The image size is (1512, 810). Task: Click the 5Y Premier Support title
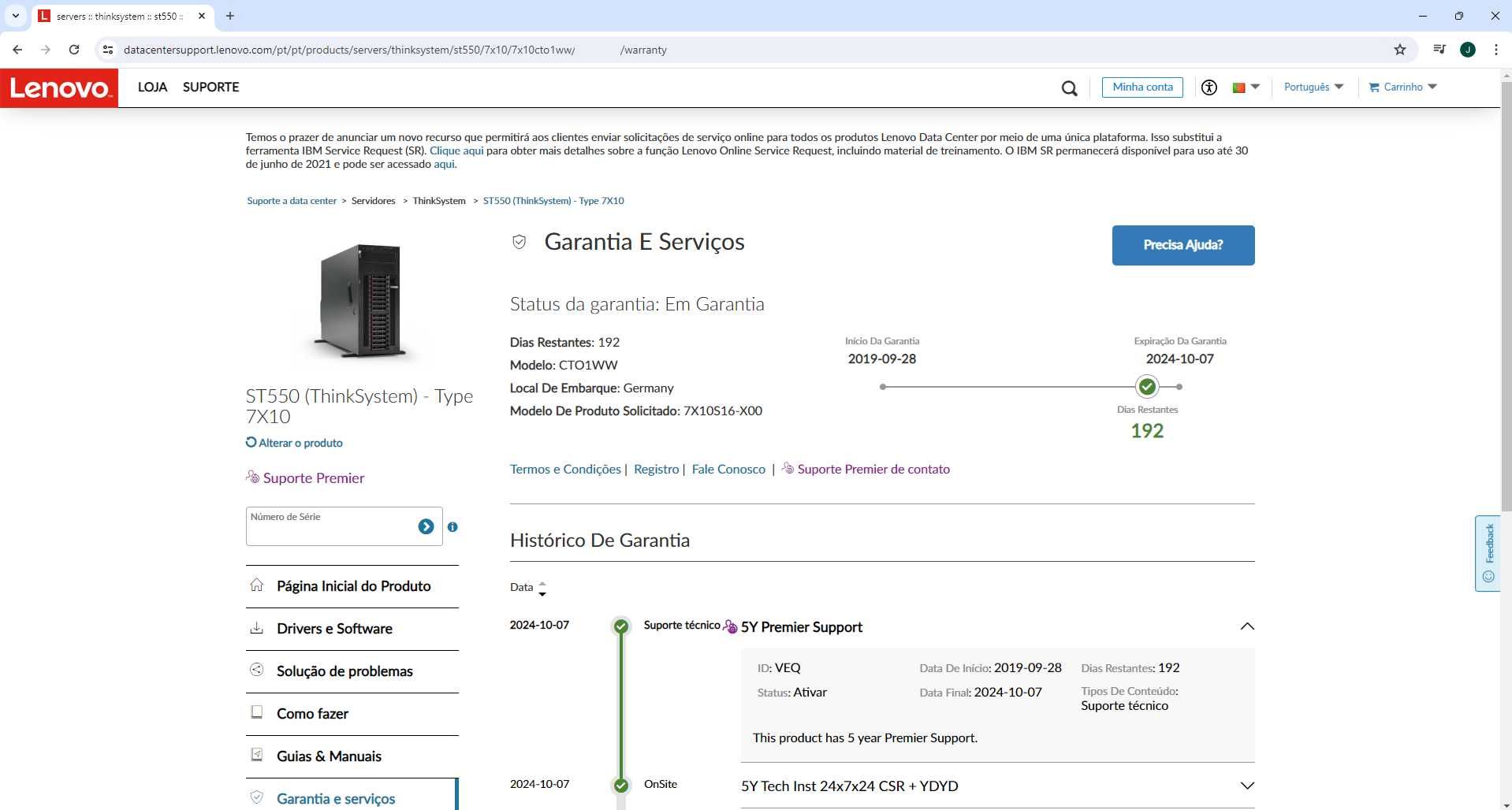coord(802,627)
